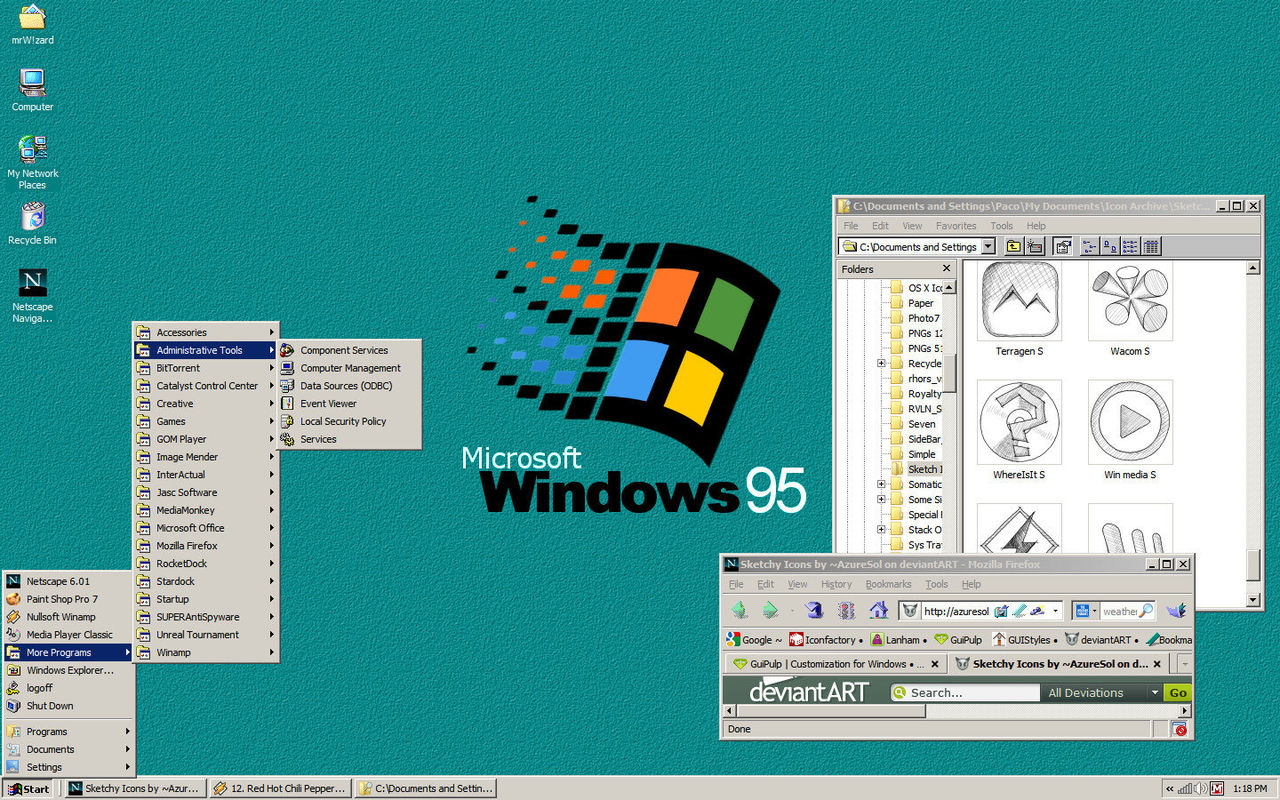The width and height of the screenshot is (1280, 800).
Task: Click the search magnifier icon in Firefox
Action: pos(1146,610)
